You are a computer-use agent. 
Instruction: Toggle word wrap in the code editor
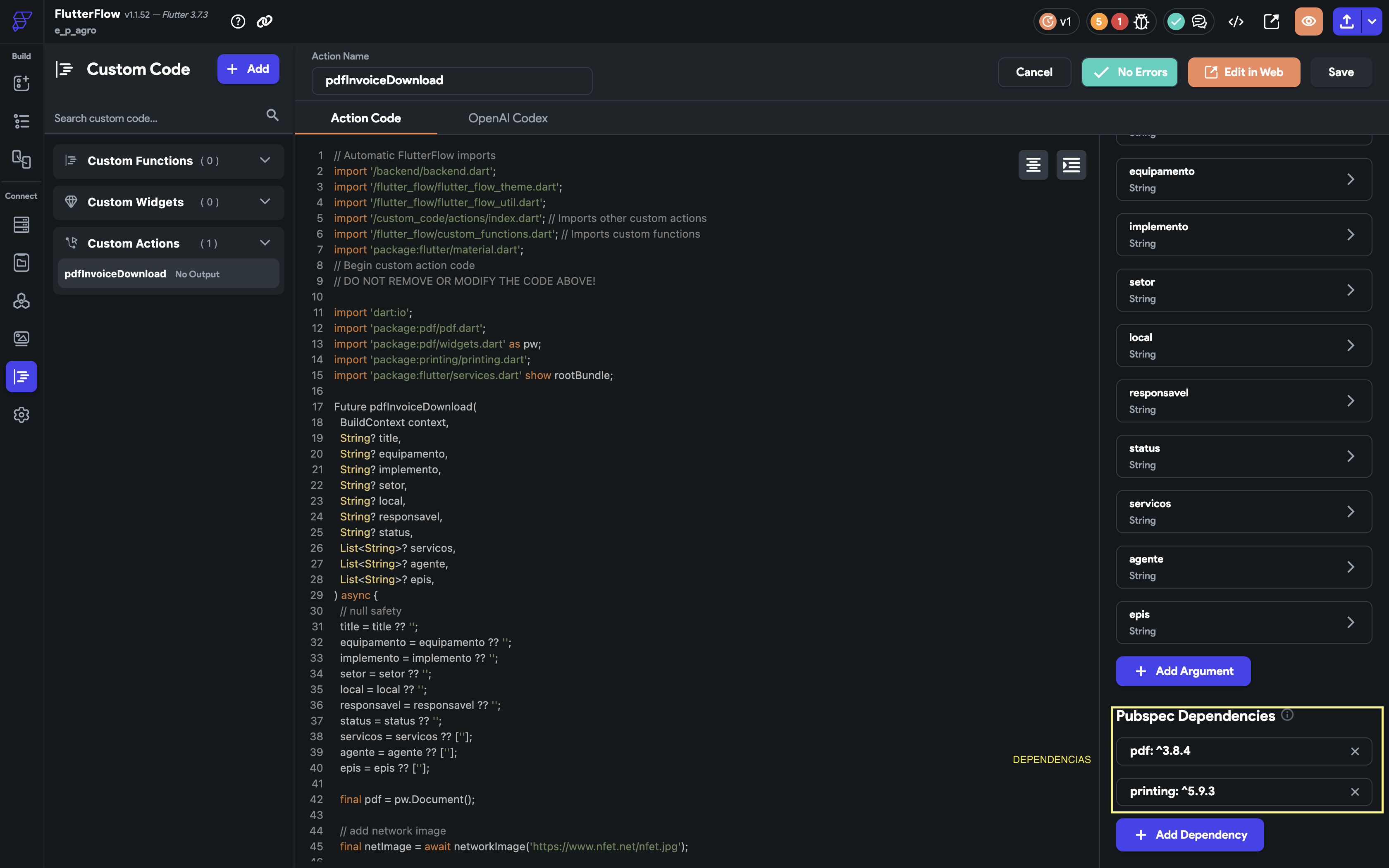pos(1033,165)
